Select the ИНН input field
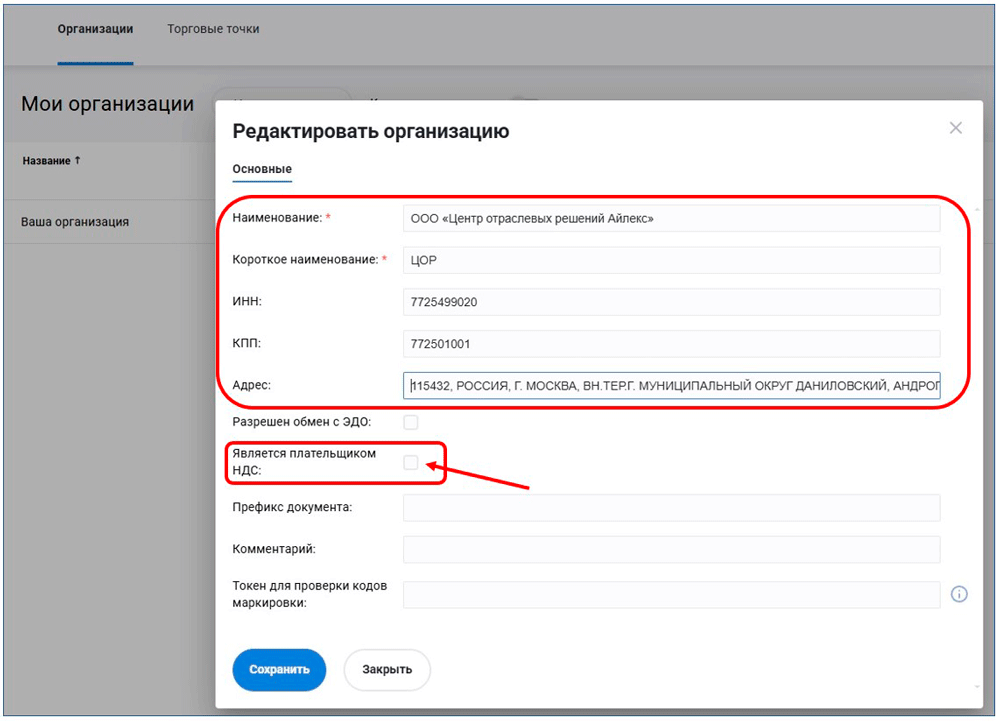 (671, 302)
